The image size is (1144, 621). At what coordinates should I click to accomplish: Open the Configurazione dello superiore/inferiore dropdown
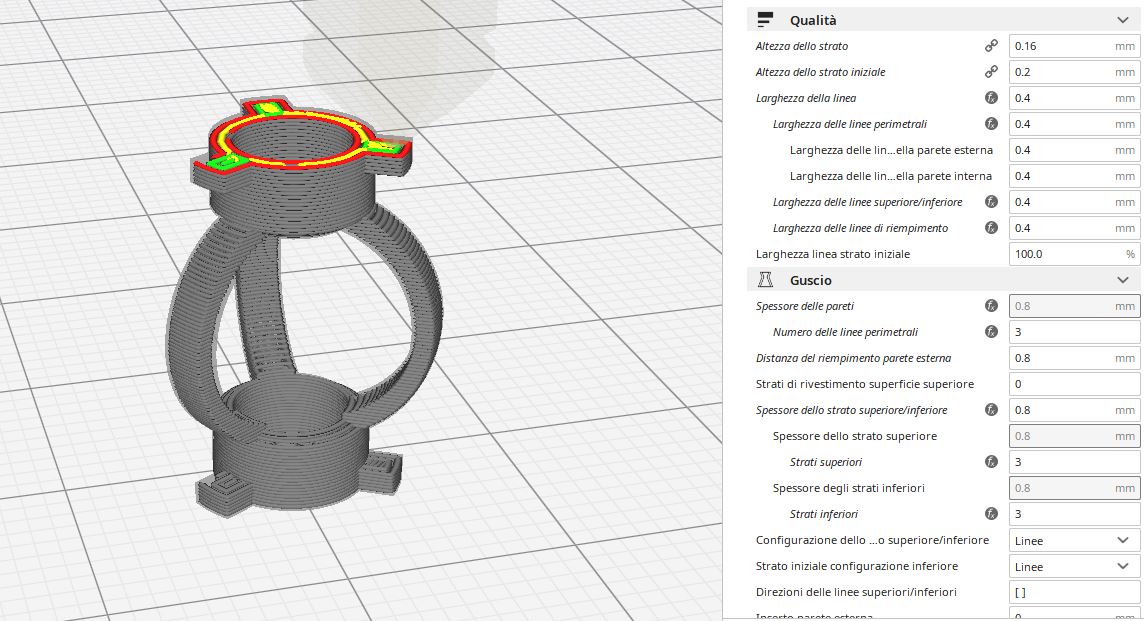1074,541
